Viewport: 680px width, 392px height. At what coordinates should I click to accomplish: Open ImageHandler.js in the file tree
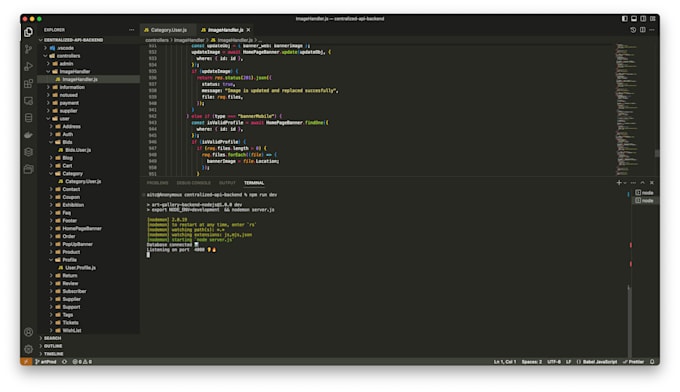tap(88, 79)
